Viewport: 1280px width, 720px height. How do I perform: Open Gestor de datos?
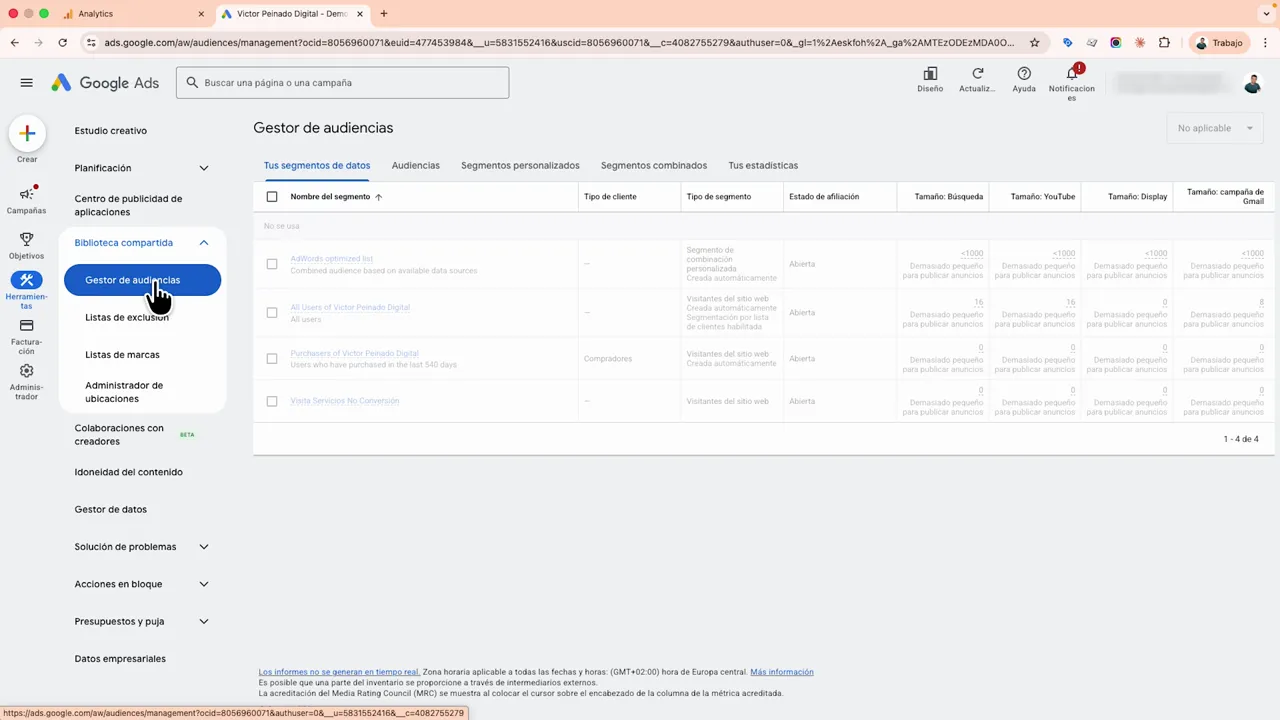(x=110, y=510)
